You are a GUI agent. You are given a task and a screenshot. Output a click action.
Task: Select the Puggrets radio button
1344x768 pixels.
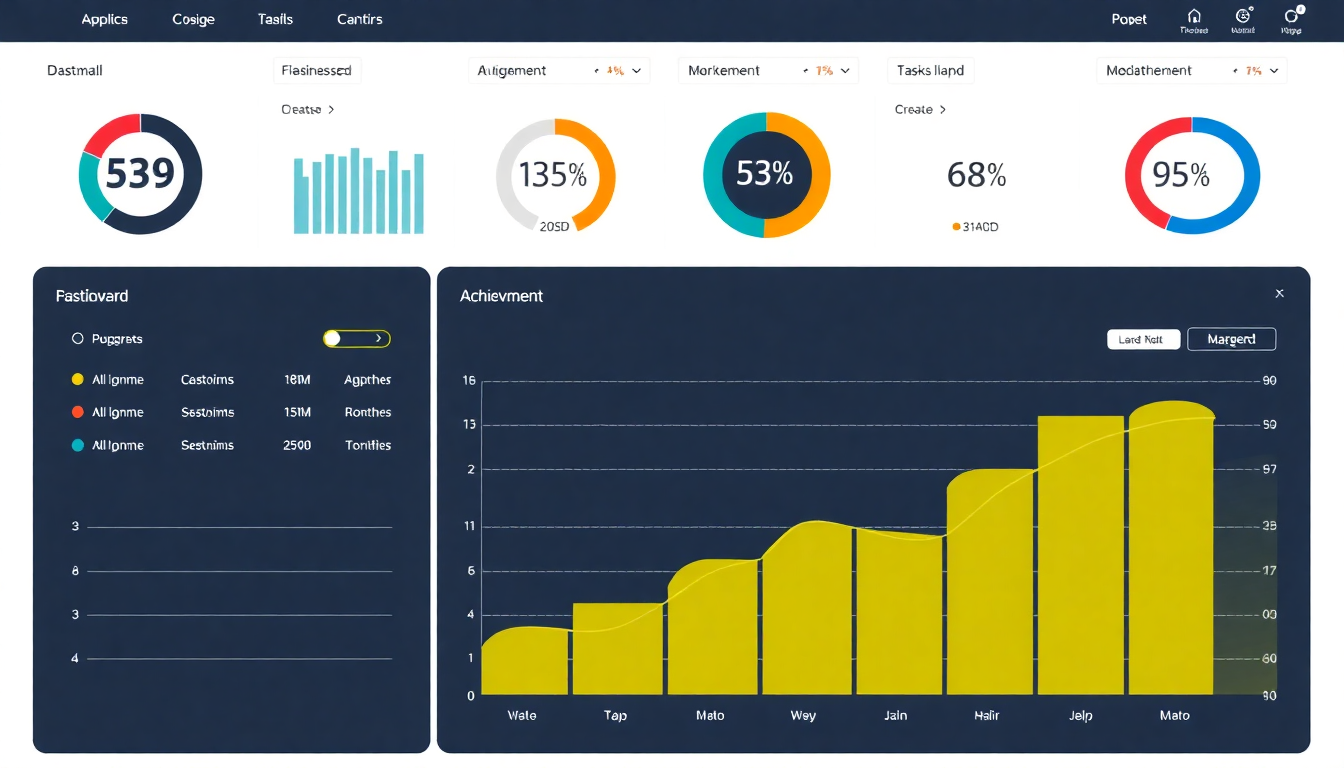[x=78, y=339]
